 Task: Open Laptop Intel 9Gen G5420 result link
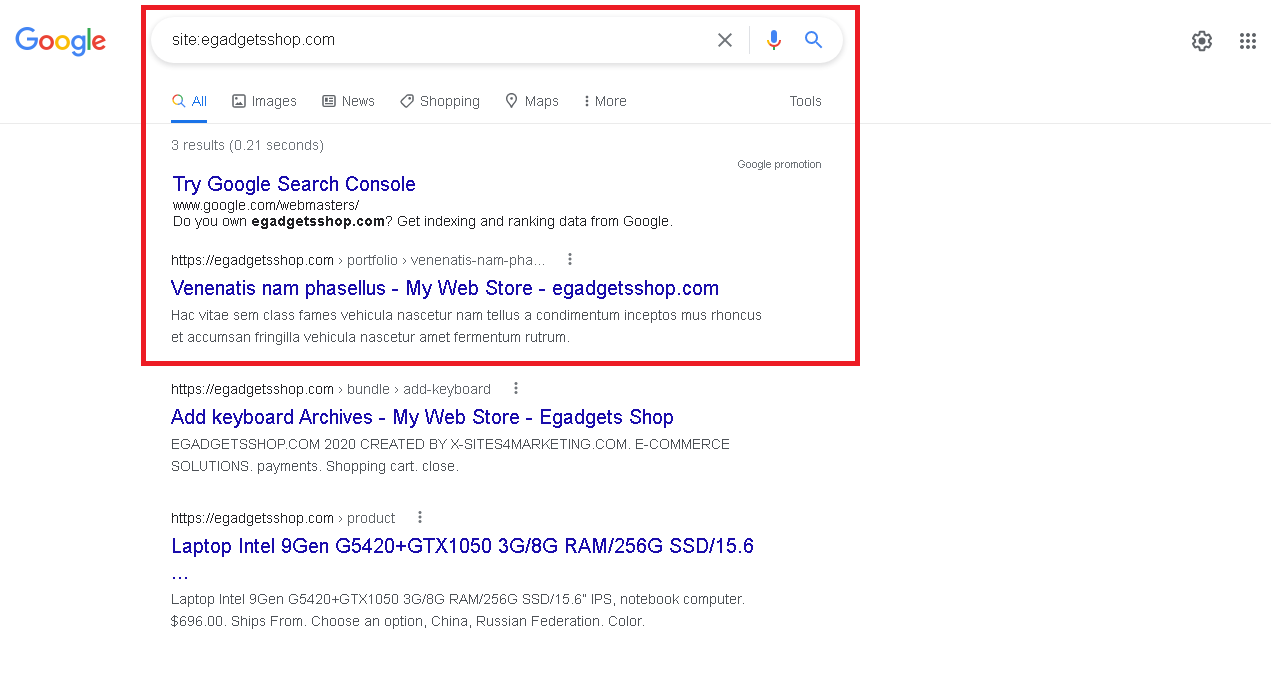tap(462, 559)
